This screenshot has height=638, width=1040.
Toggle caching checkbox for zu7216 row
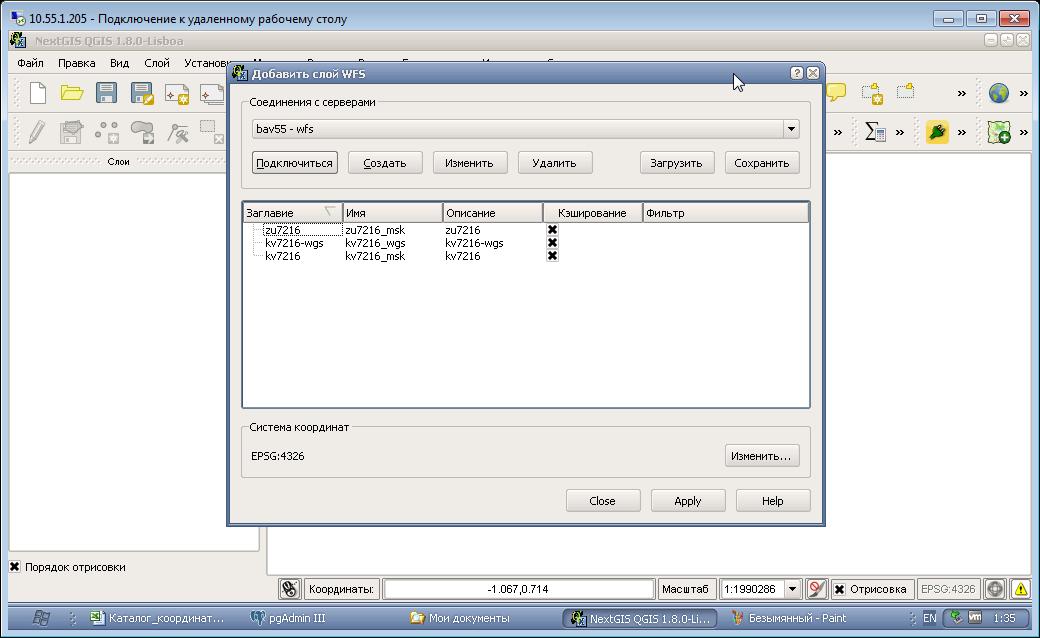(552, 229)
